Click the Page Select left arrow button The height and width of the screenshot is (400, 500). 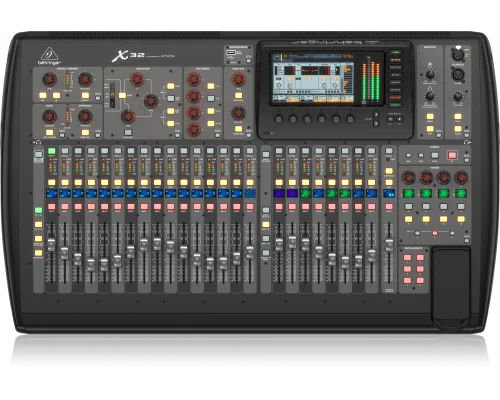pyautogui.click(x=391, y=119)
